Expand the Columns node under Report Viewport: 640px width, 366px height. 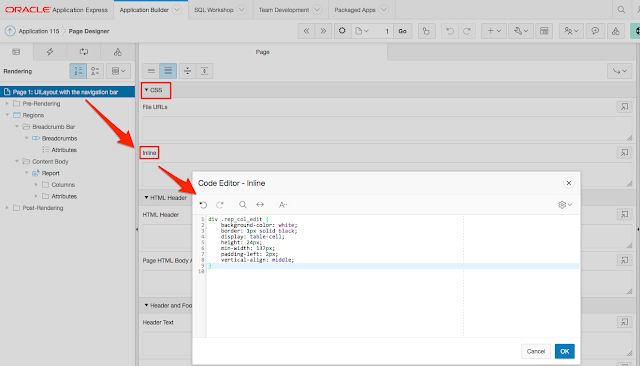[x=36, y=184]
